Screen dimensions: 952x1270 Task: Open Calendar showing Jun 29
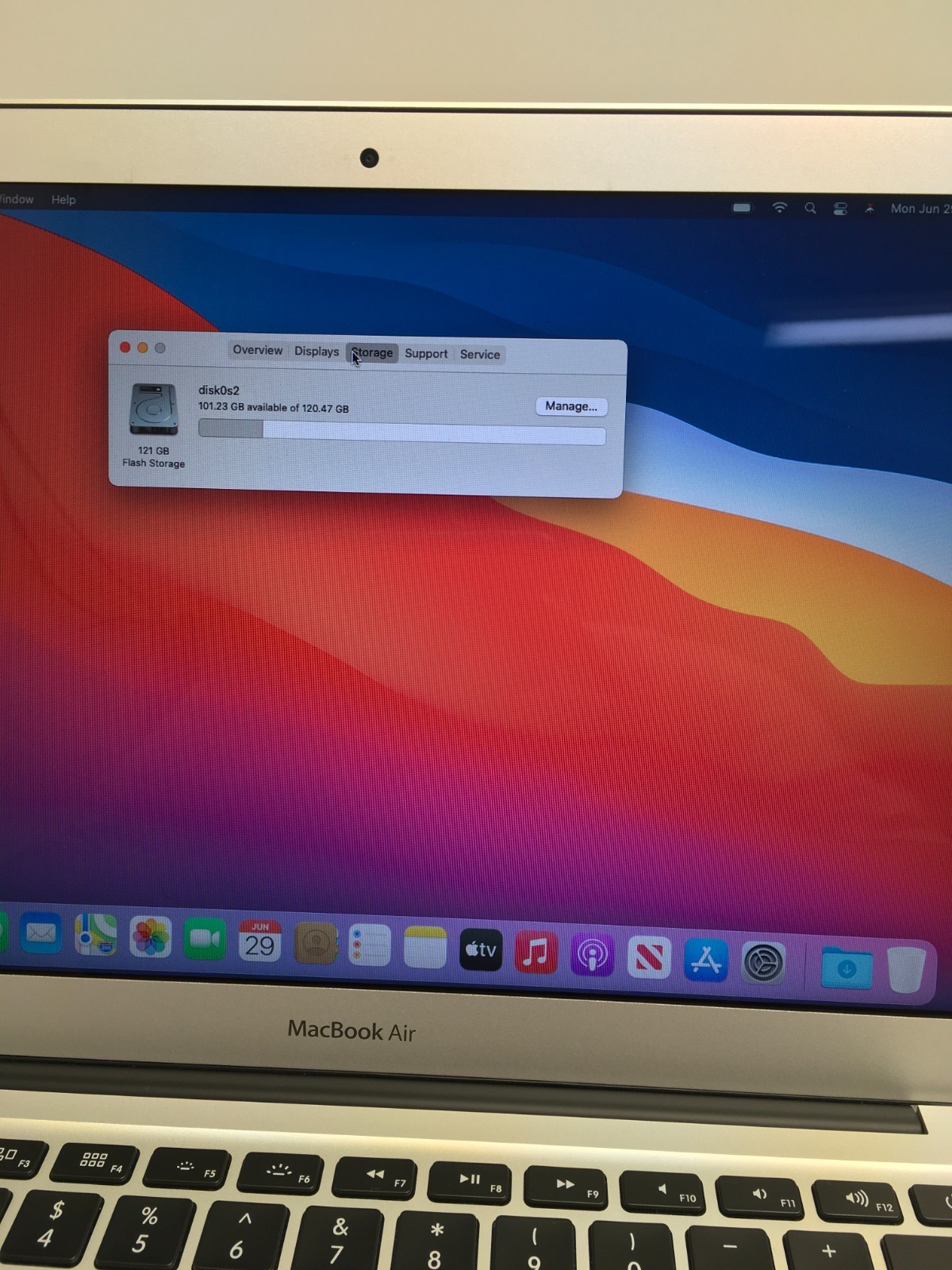259,941
